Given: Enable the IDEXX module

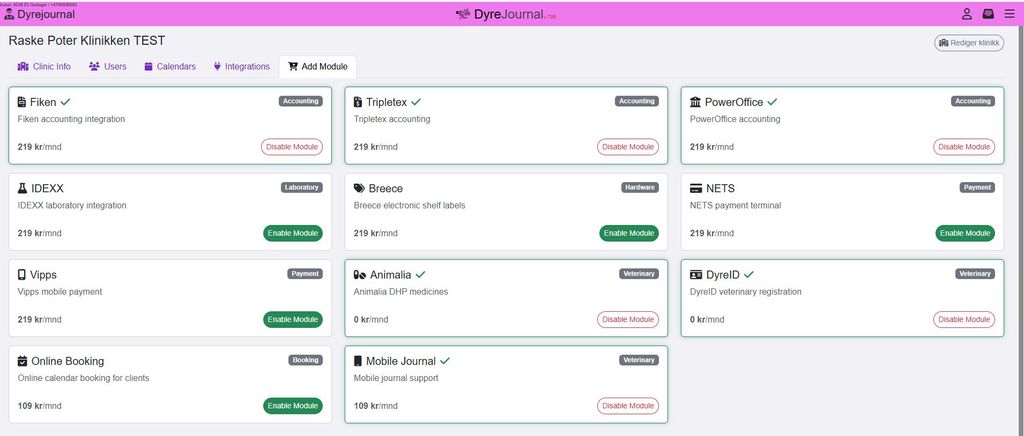Looking at the screenshot, I should coord(293,233).
